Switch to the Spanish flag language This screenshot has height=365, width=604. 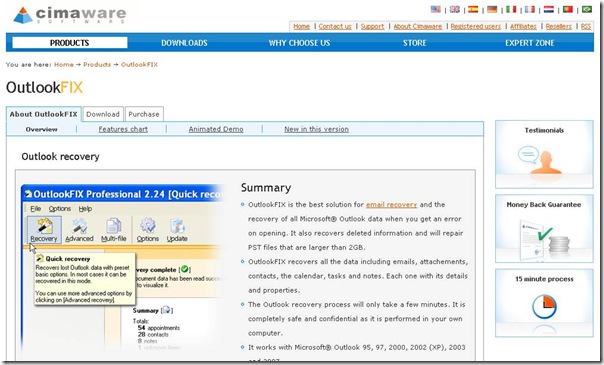pyautogui.click(x=473, y=9)
